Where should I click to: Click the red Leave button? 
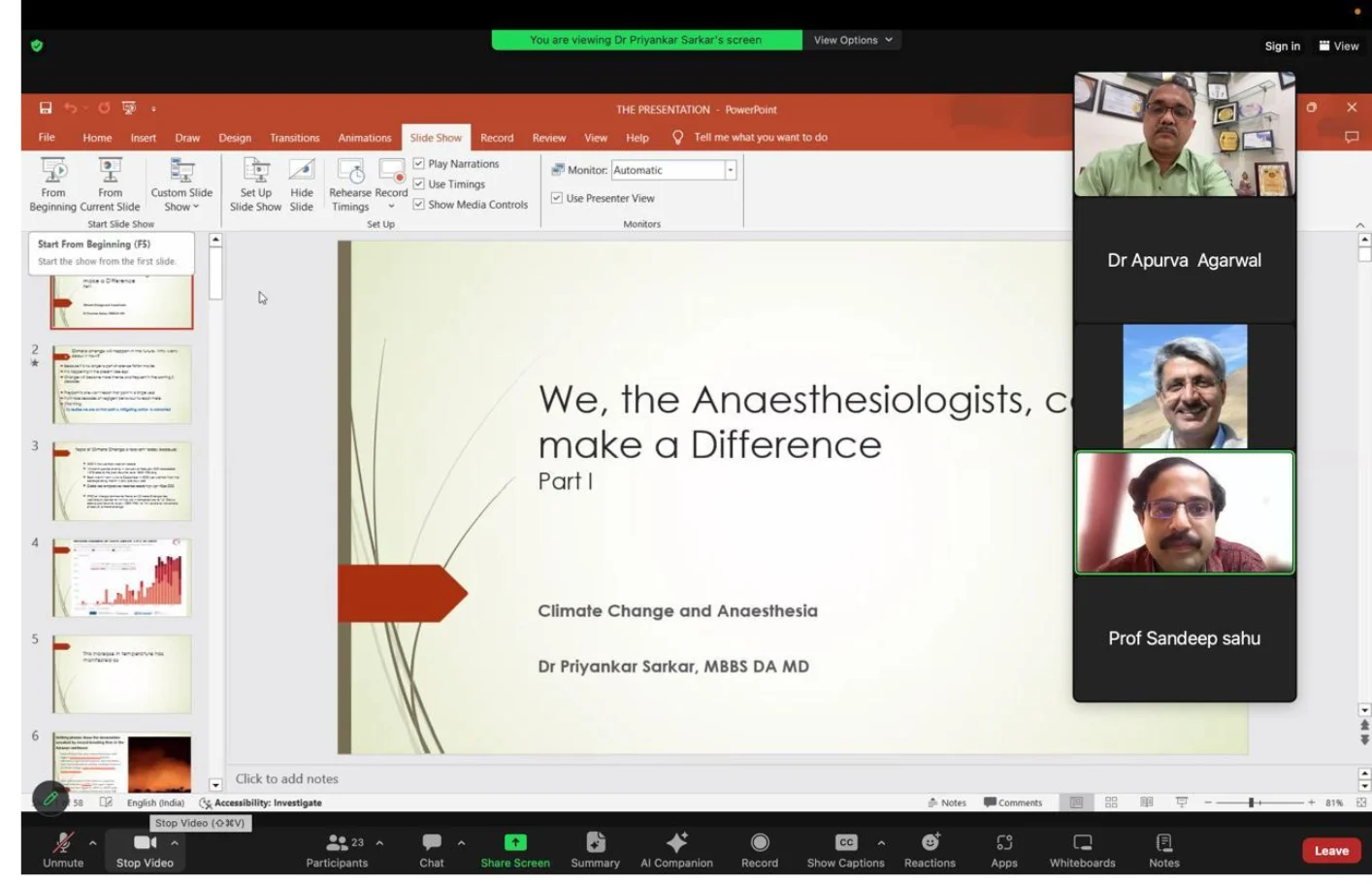point(1331,850)
